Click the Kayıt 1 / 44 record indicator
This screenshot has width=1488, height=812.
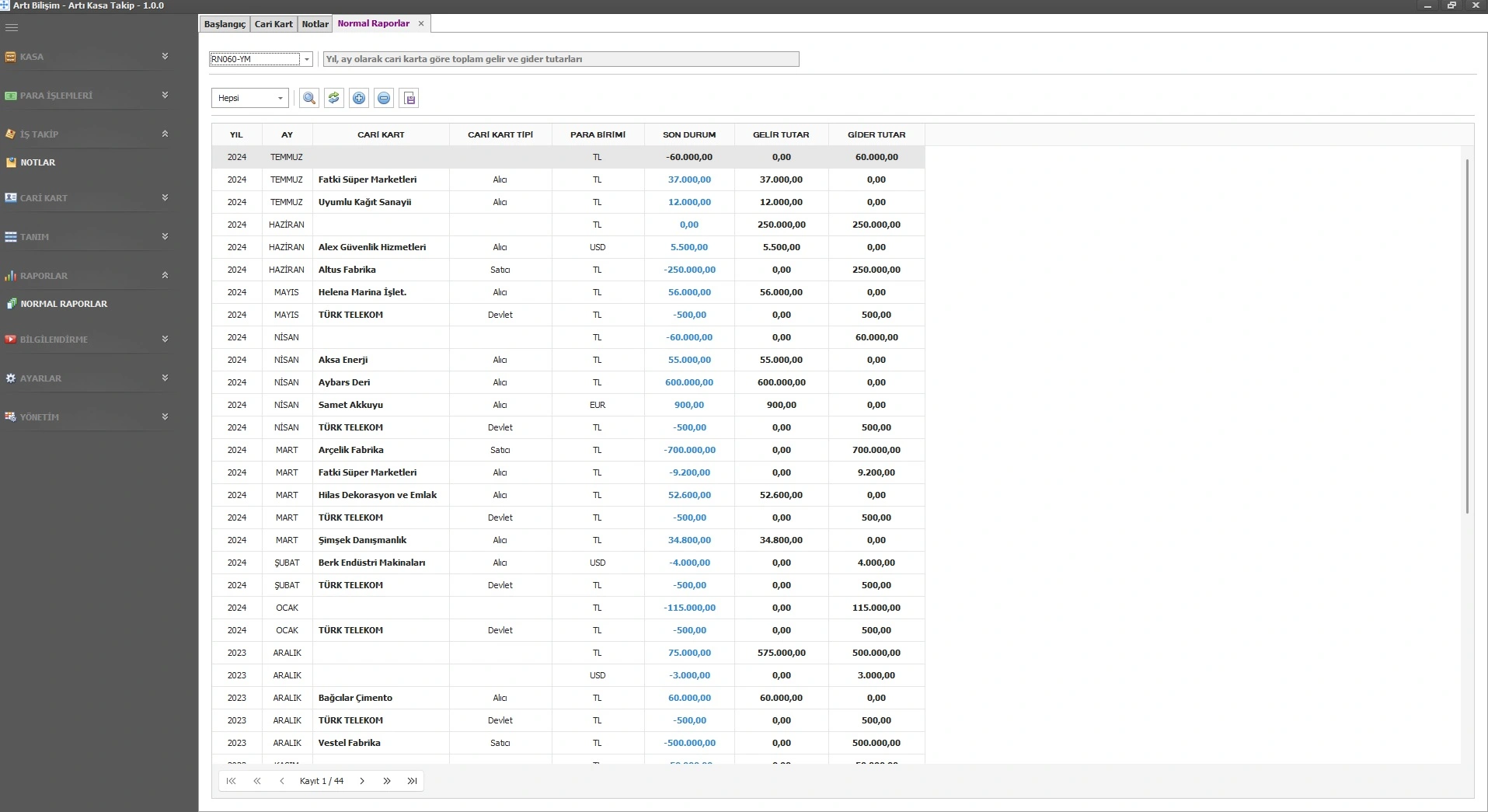322,781
